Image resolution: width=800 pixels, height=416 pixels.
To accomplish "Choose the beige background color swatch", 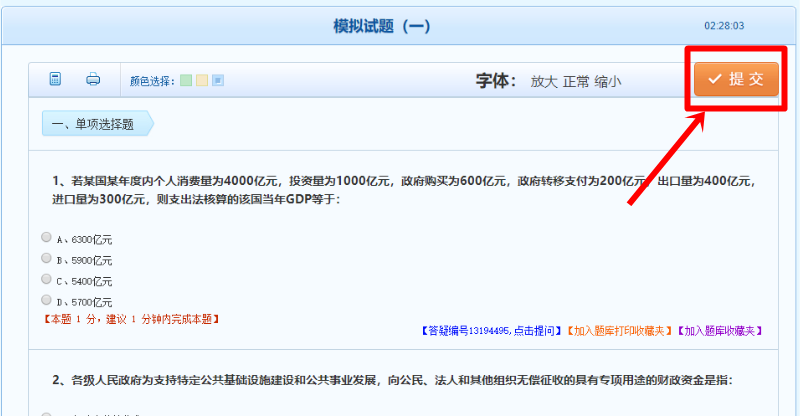I will (x=202, y=80).
